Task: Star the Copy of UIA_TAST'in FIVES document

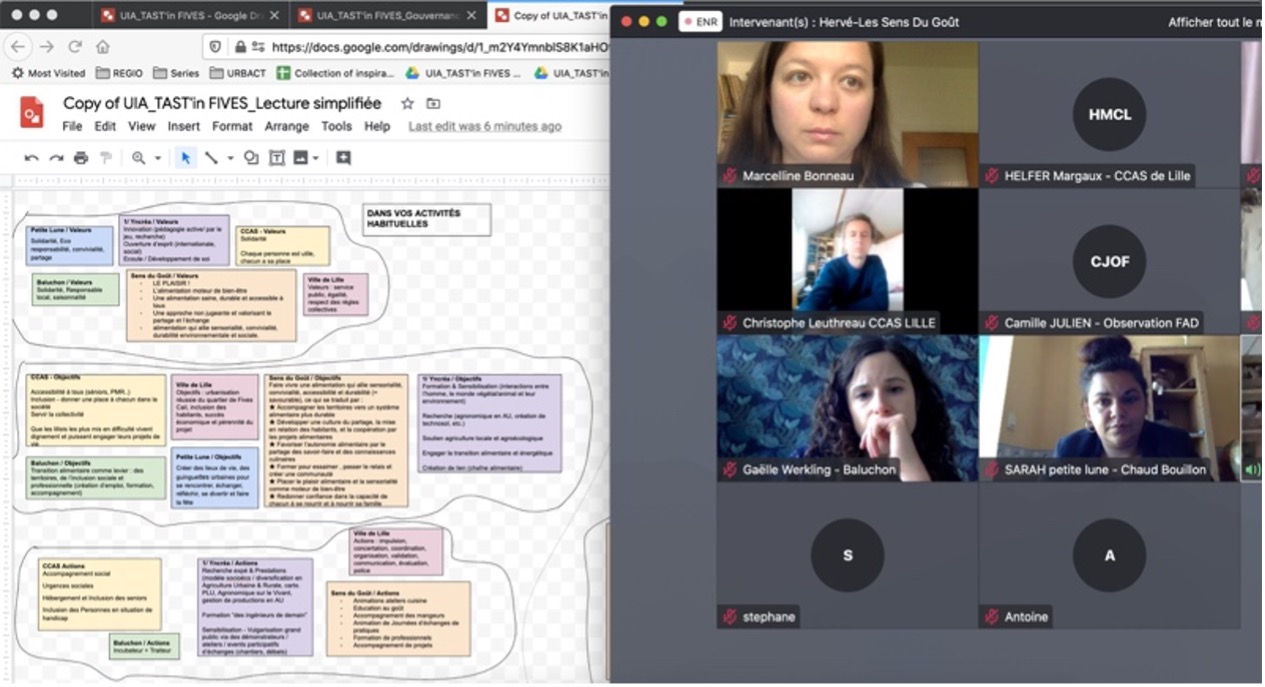Action: click(x=407, y=104)
